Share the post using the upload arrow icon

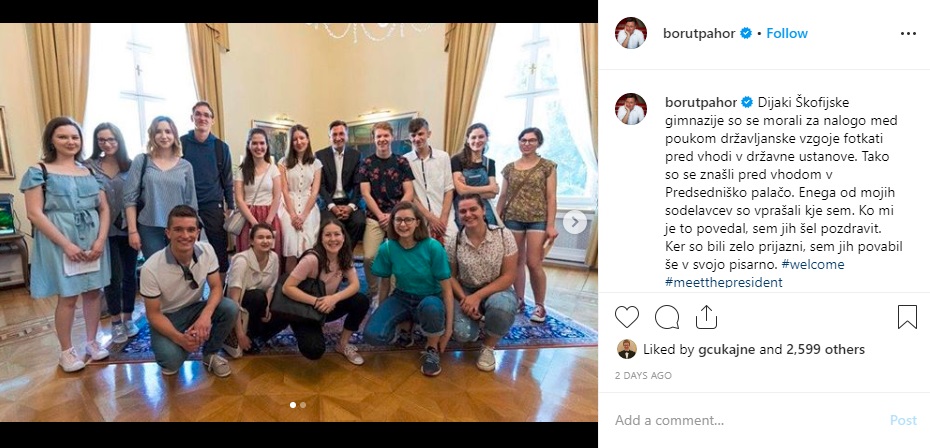coord(706,317)
